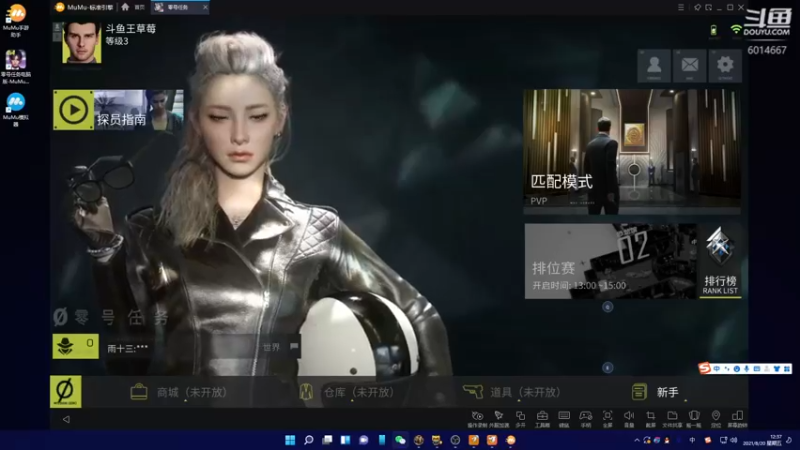Open the yellow agent hat badge button

[x=76, y=346]
